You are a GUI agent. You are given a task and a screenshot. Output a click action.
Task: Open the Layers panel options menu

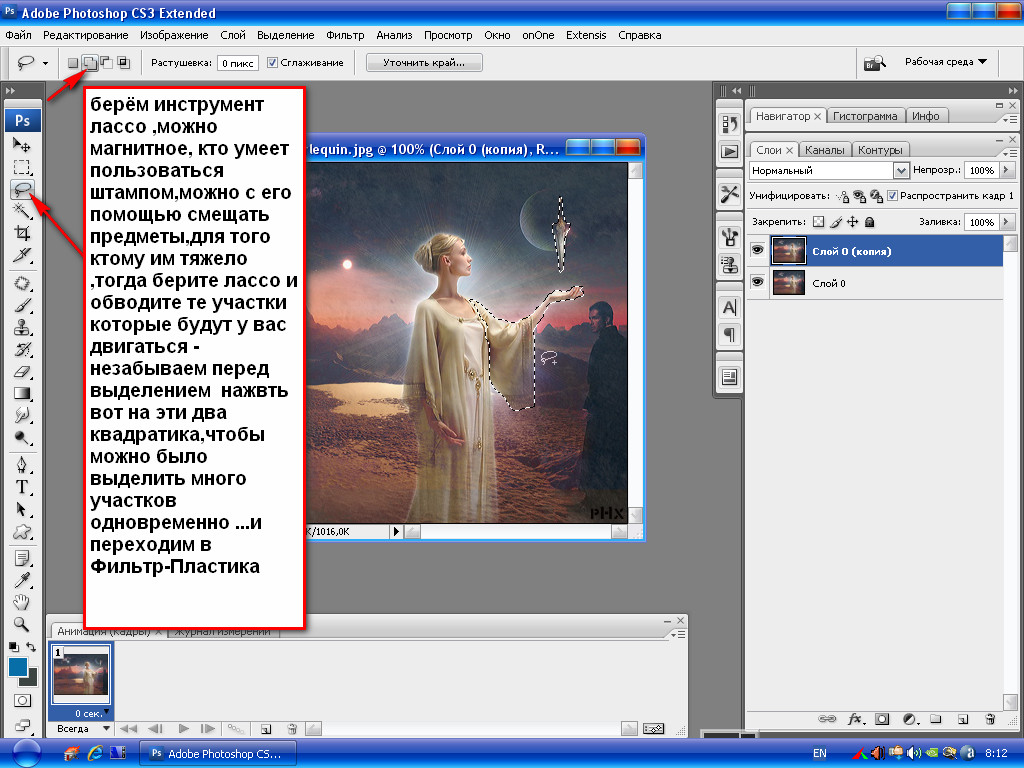click(x=1010, y=153)
